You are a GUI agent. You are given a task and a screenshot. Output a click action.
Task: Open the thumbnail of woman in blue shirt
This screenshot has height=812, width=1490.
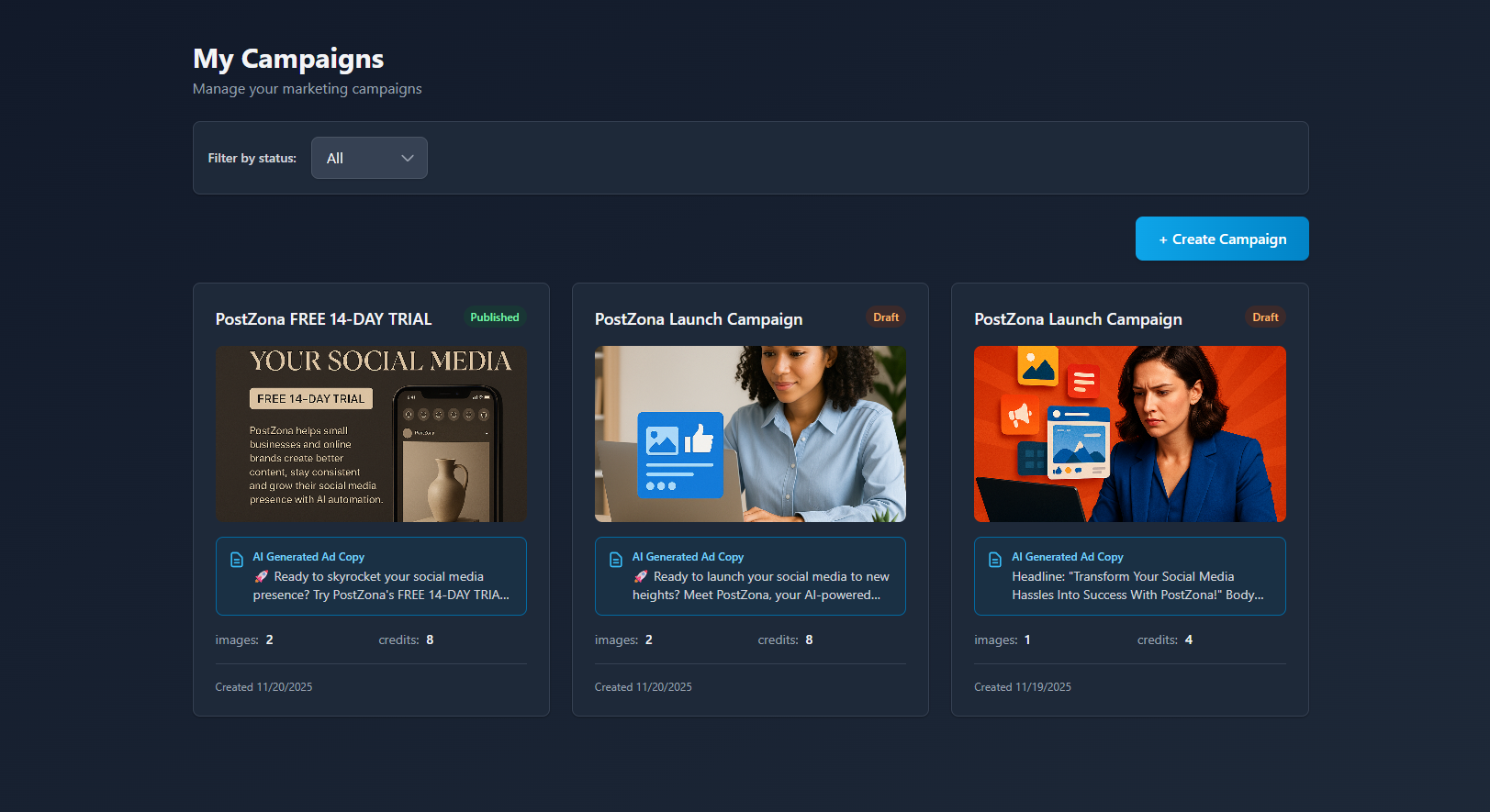pos(750,434)
